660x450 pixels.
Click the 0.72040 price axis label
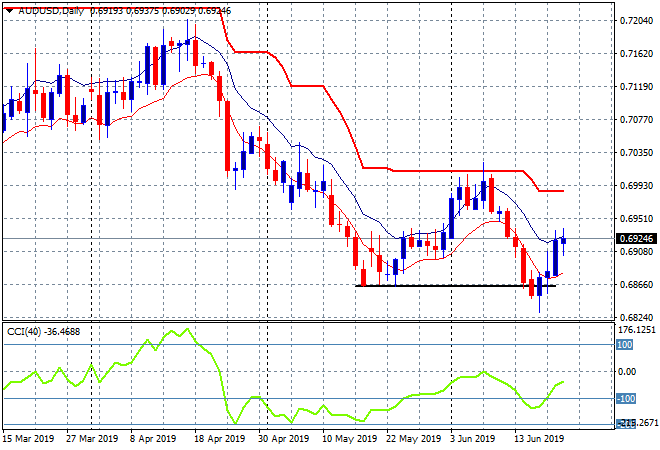pyautogui.click(x=636, y=20)
